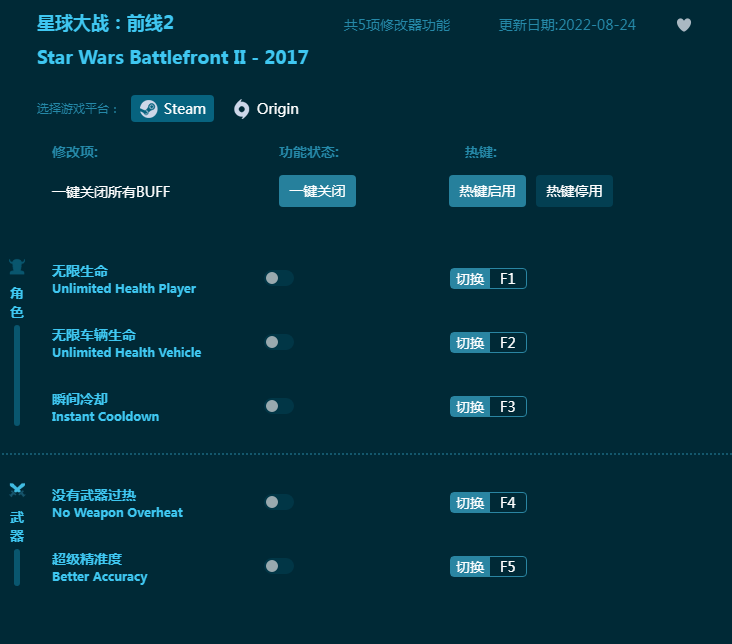Click the 超级精准度 label
The image size is (732, 644).
(87, 559)
